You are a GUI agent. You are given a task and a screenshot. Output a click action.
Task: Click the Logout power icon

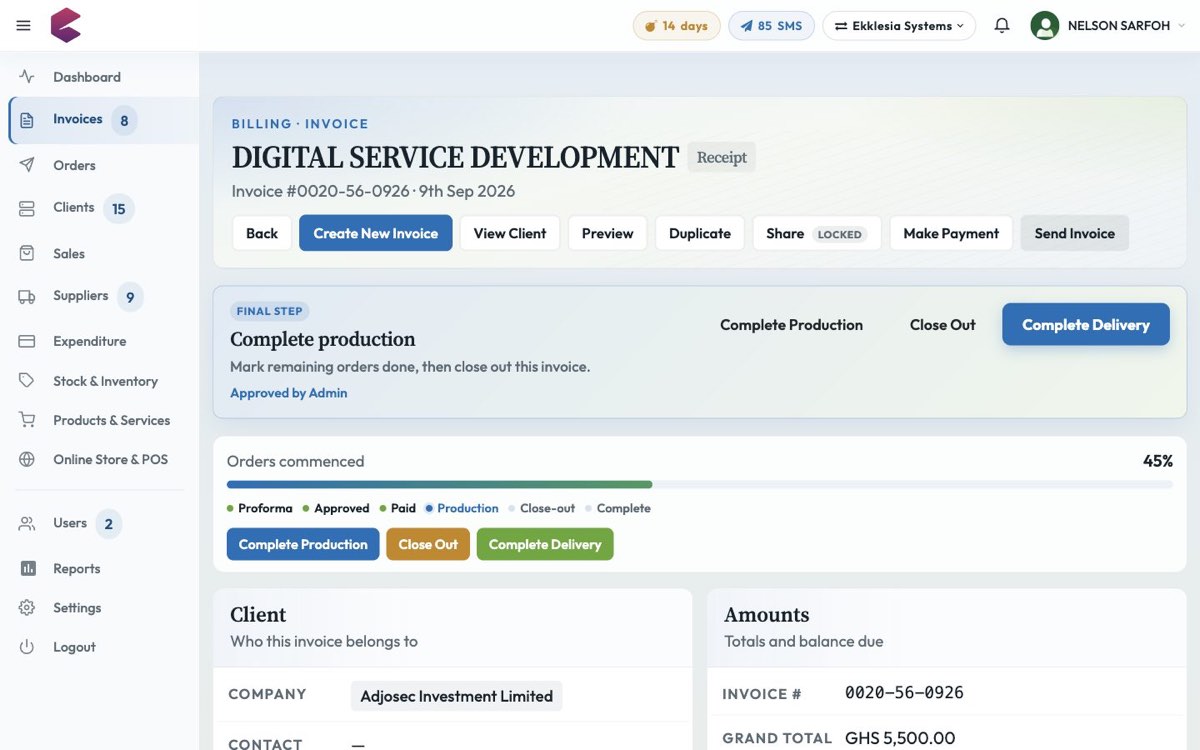[x=27, y=647]
